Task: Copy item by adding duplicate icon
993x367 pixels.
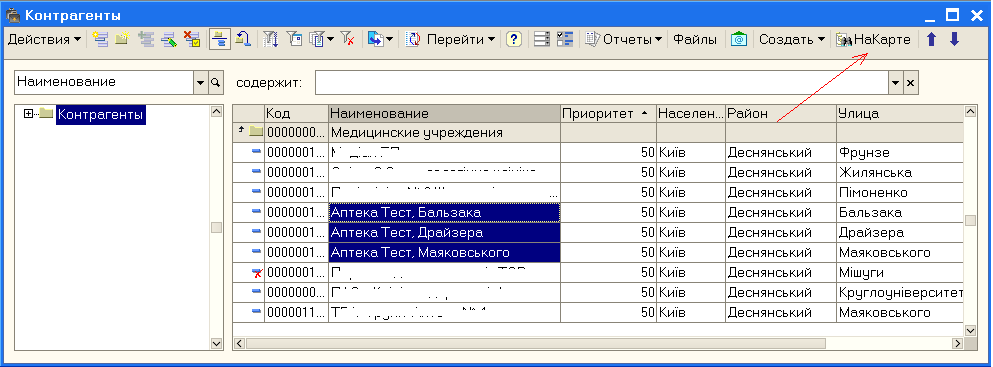Action: coord(146,39)
